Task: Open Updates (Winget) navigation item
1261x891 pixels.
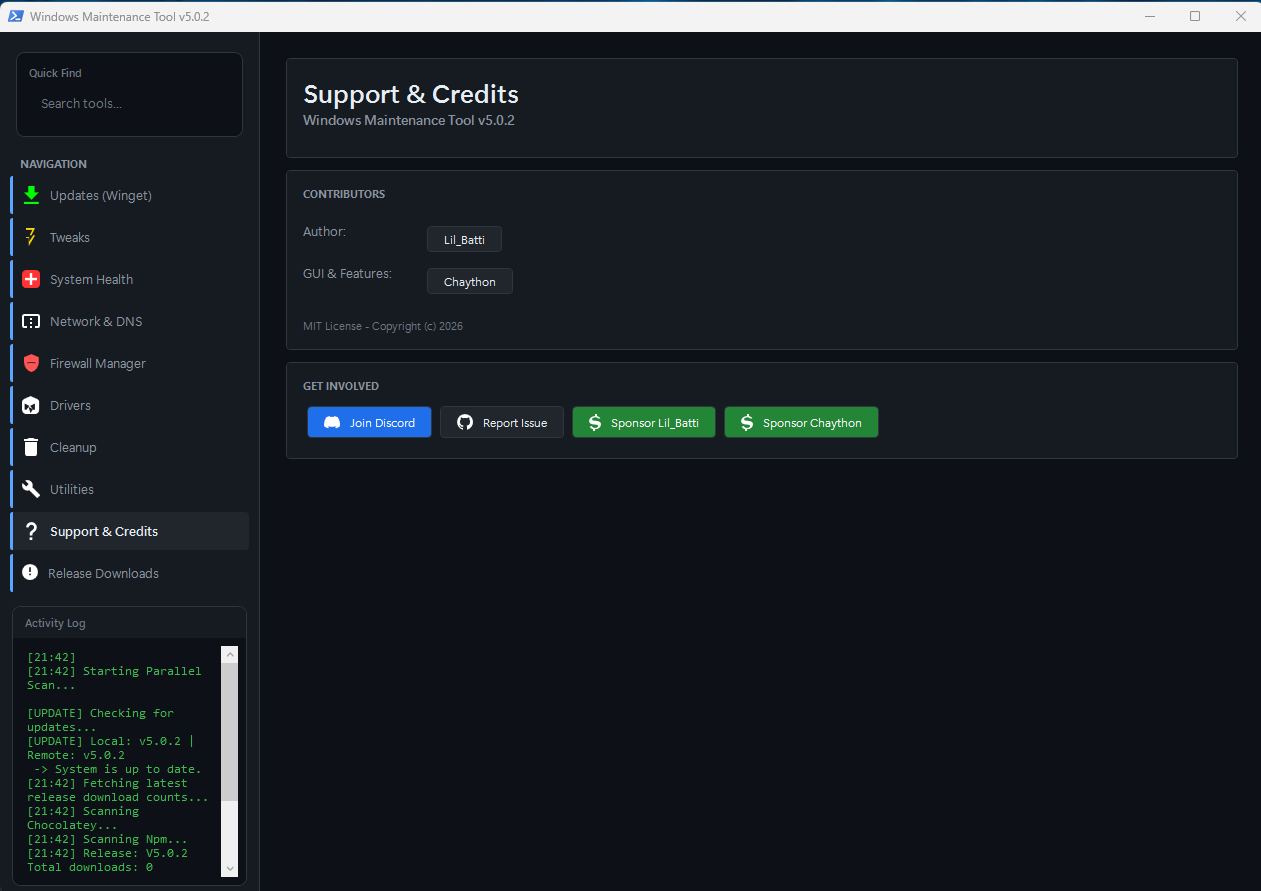Action: coord(130,195)
